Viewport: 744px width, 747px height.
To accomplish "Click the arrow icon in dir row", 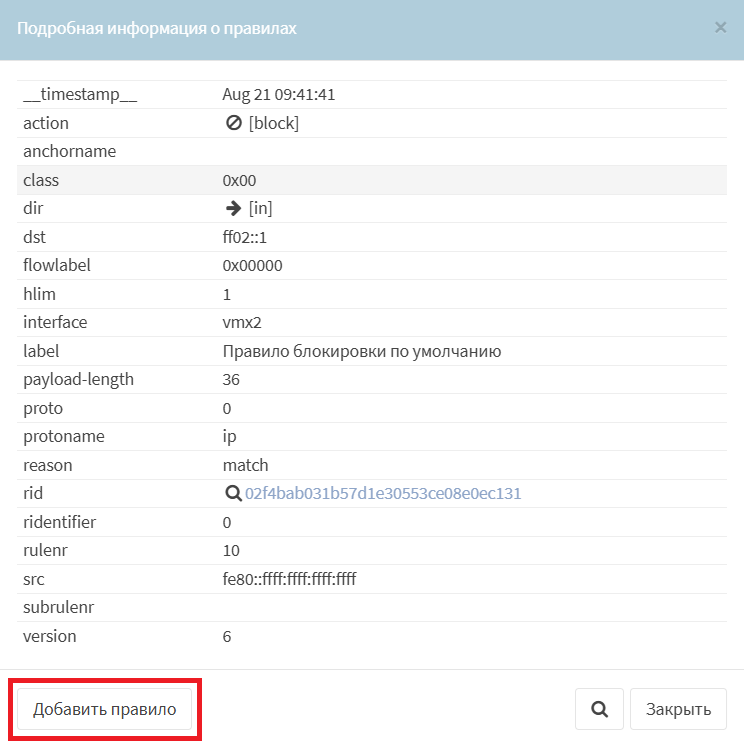I will pos(233,208).
